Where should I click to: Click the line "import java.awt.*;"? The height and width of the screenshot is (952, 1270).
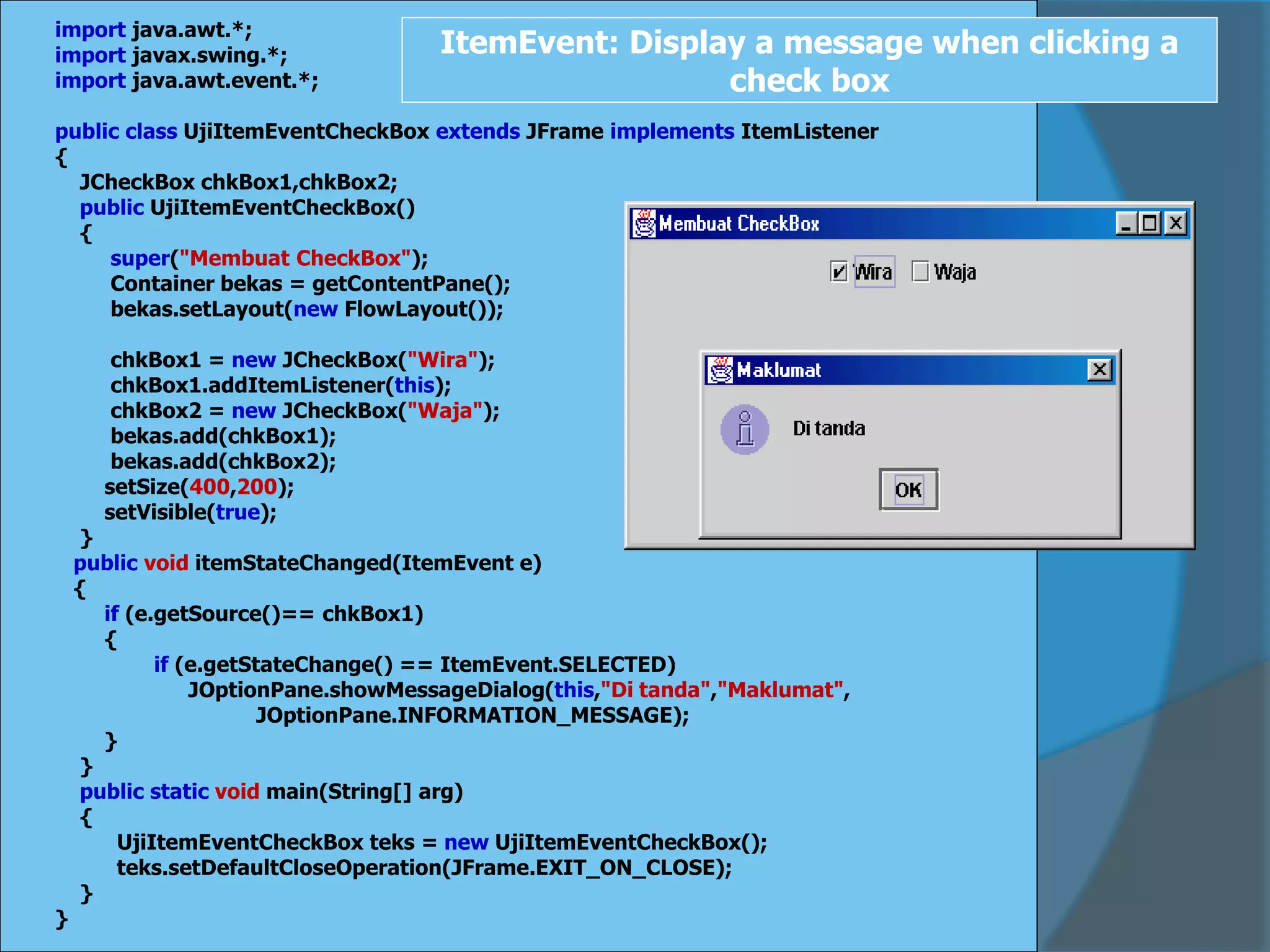(x=153, y=30)
